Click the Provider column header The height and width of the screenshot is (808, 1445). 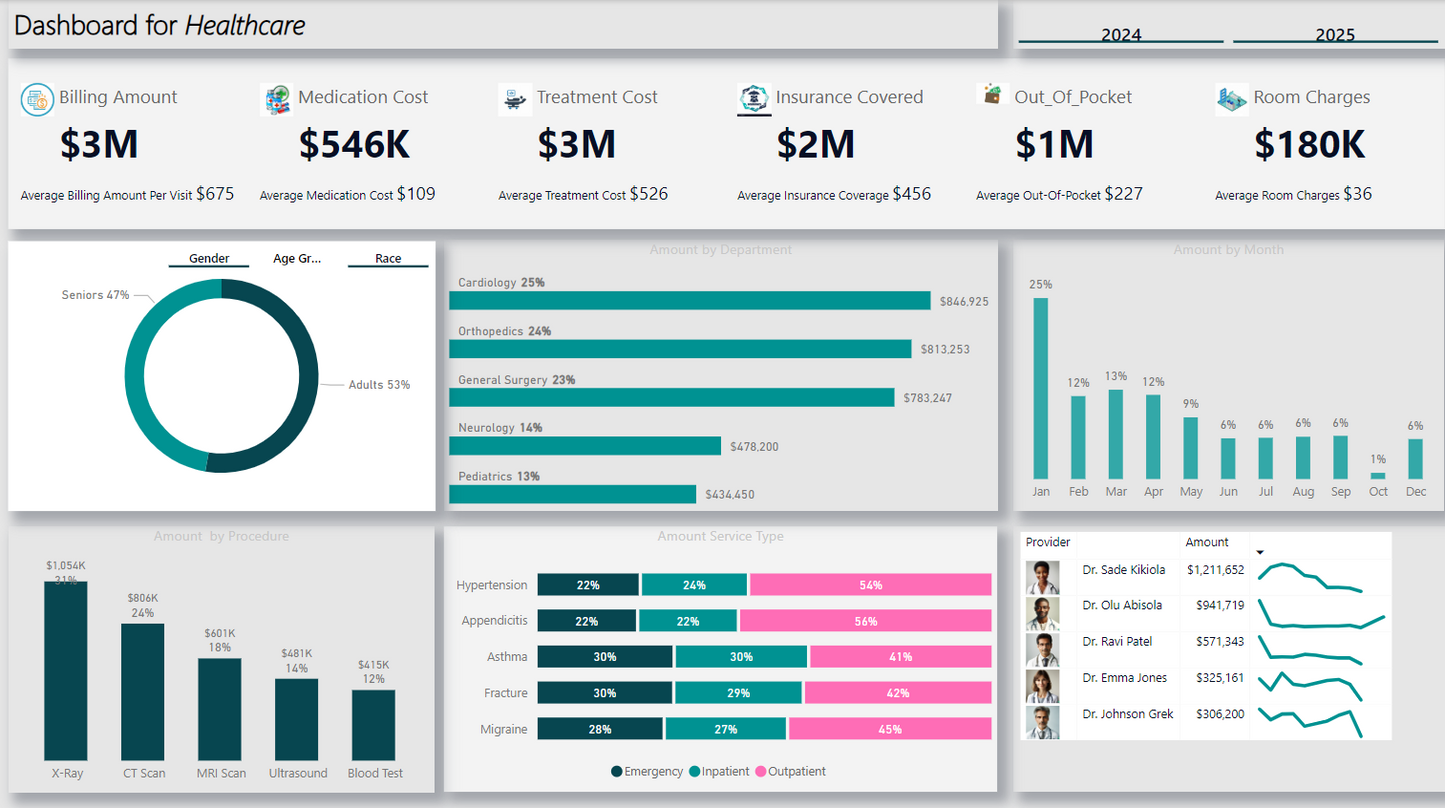1048,542
